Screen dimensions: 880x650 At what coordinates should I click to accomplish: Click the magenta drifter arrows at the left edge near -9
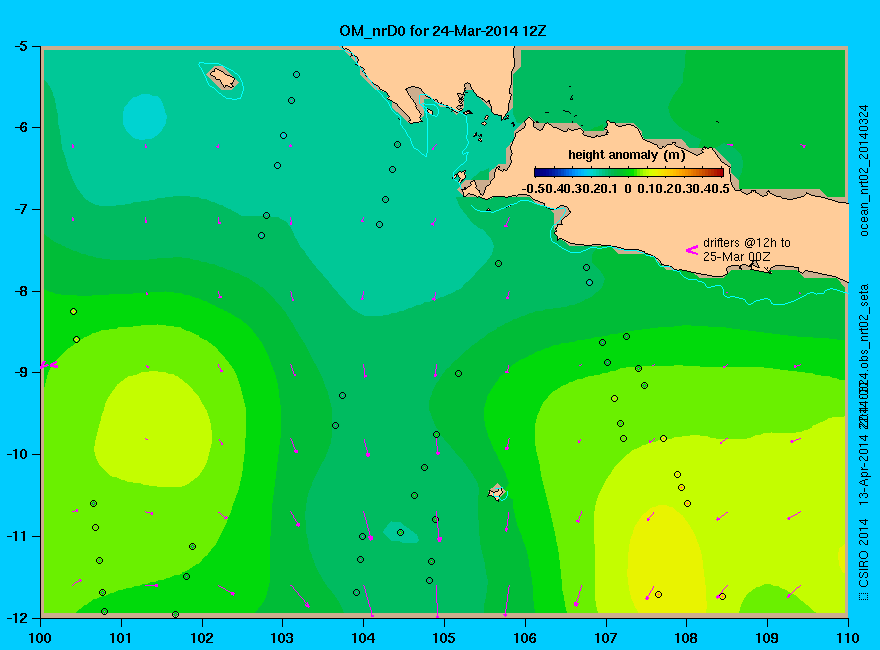[x=49, y=365]
